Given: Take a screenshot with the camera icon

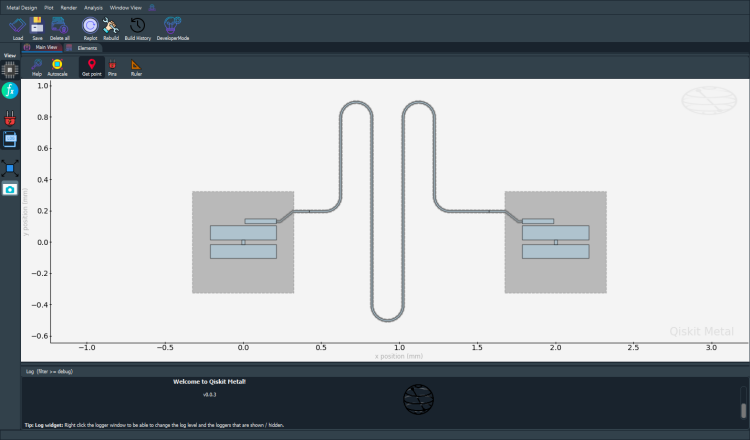Looking at the screenshot, I should pyautogui.click(x=10, y=189).
